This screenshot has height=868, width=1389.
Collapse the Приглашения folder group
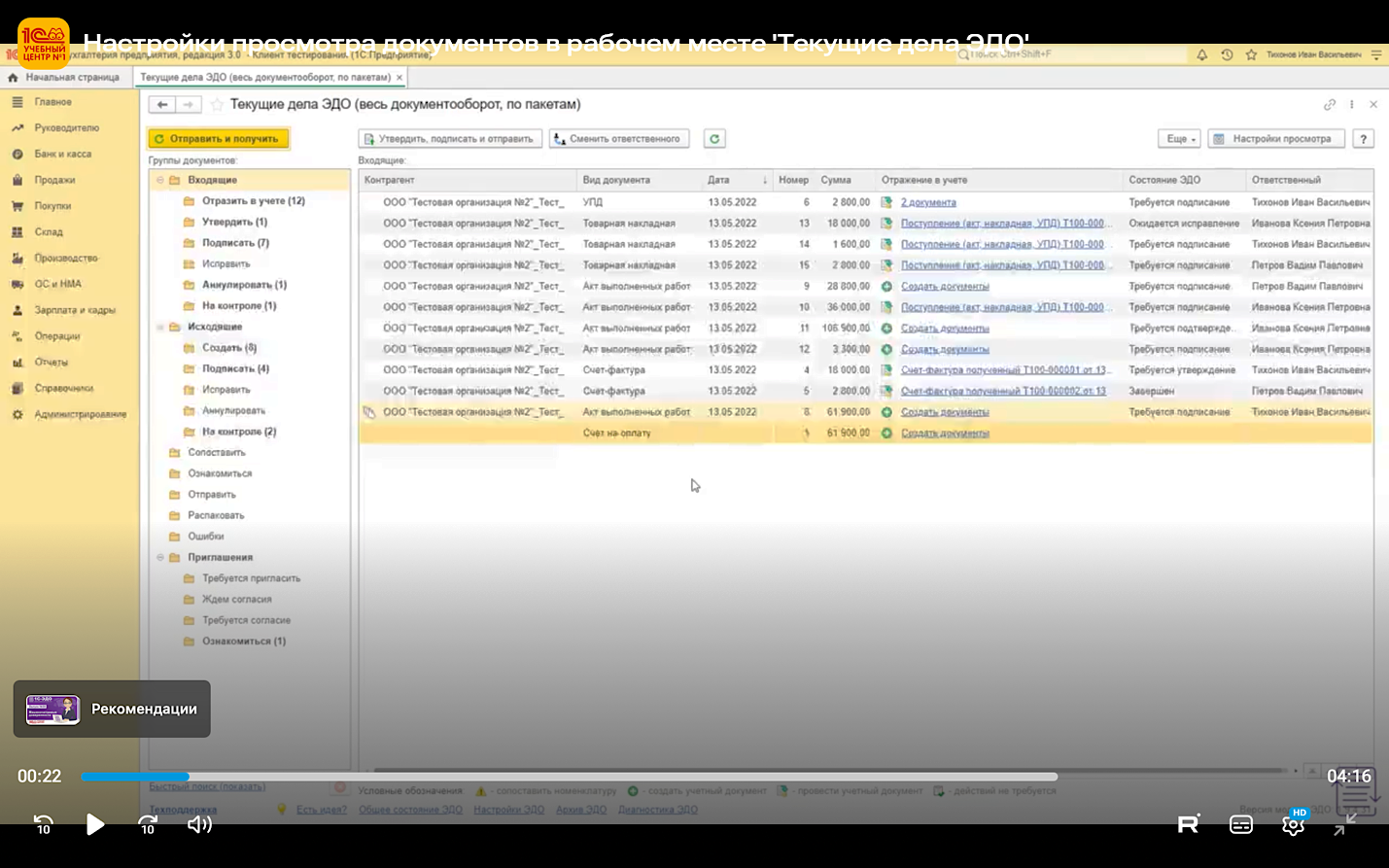[160, 558]
